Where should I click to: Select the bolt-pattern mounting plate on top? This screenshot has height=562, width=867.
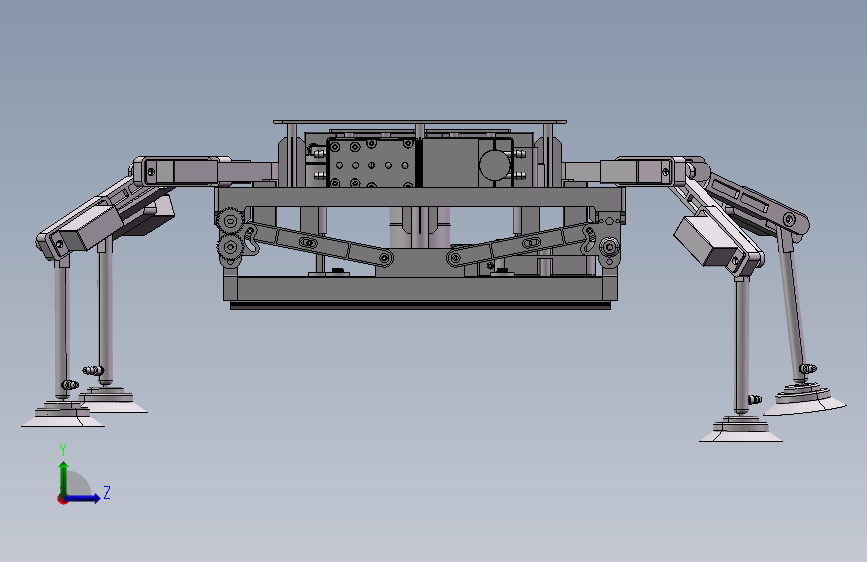(371, 163)
